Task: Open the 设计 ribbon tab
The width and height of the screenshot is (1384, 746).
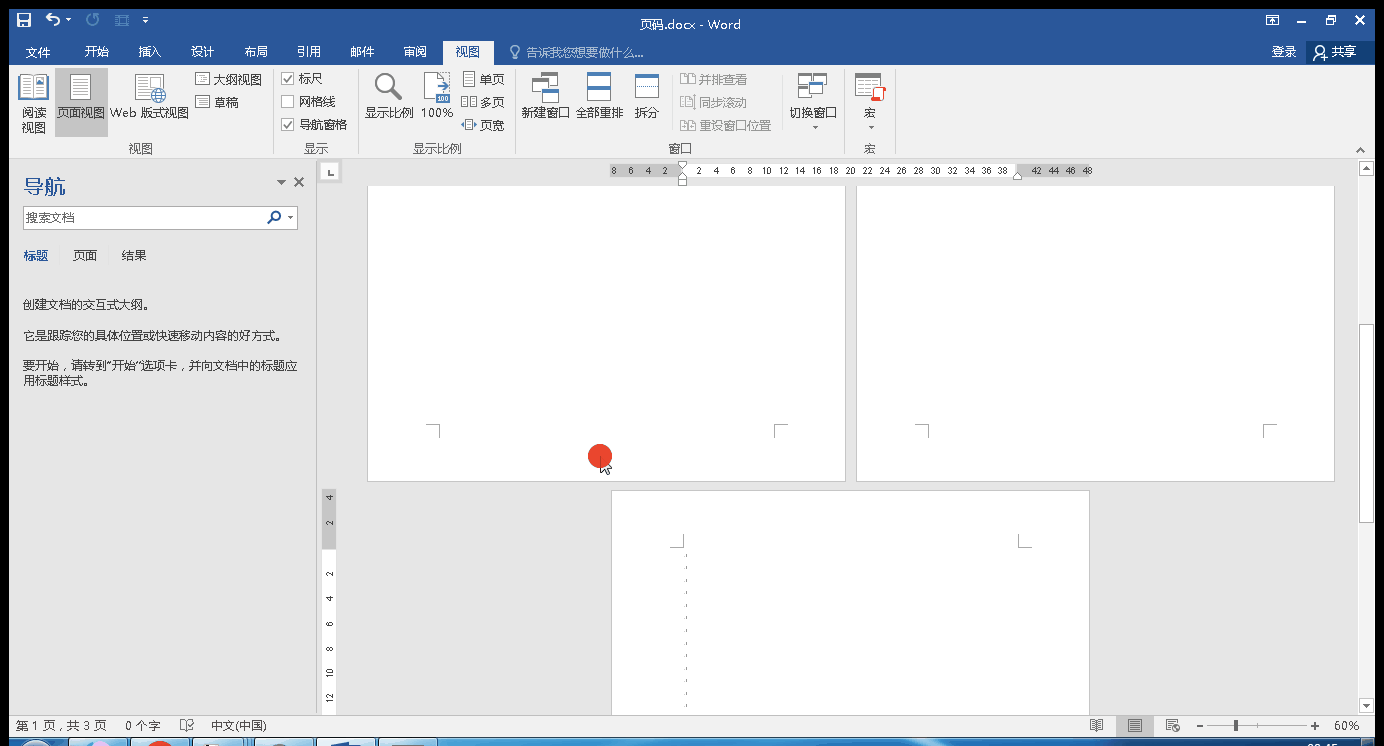Action: click(x=202, y=52)
